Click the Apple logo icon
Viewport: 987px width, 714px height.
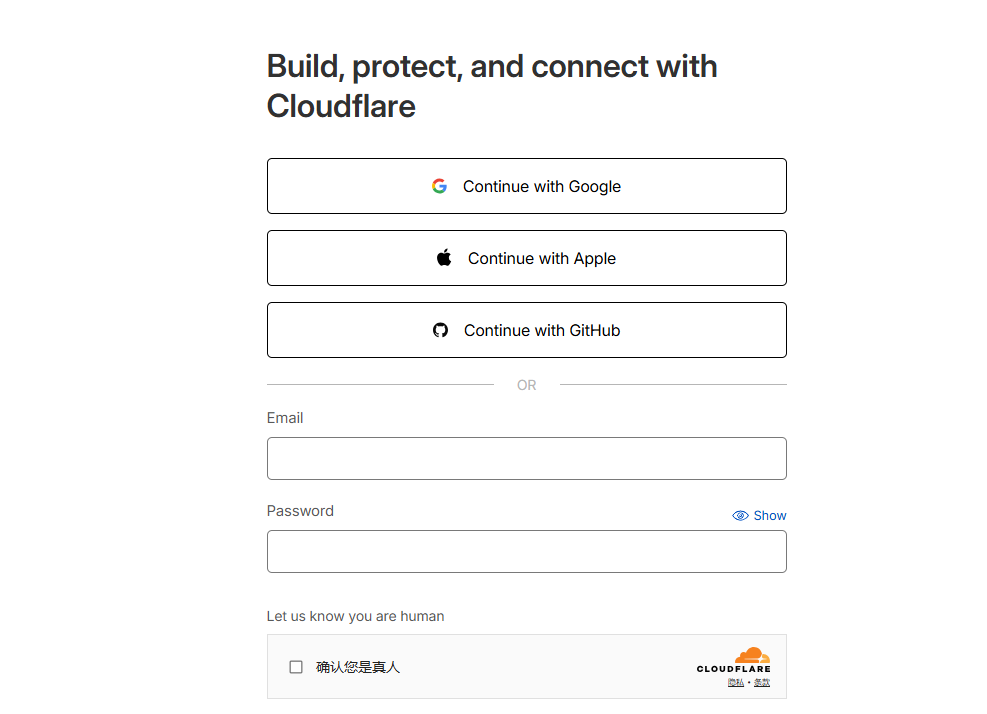(x=444, y=258)
